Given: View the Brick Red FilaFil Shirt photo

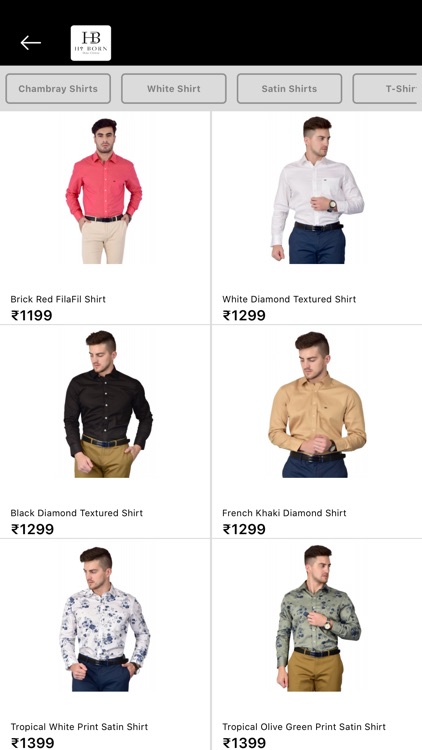Looking at the screenshot, I should pos(104,190).
